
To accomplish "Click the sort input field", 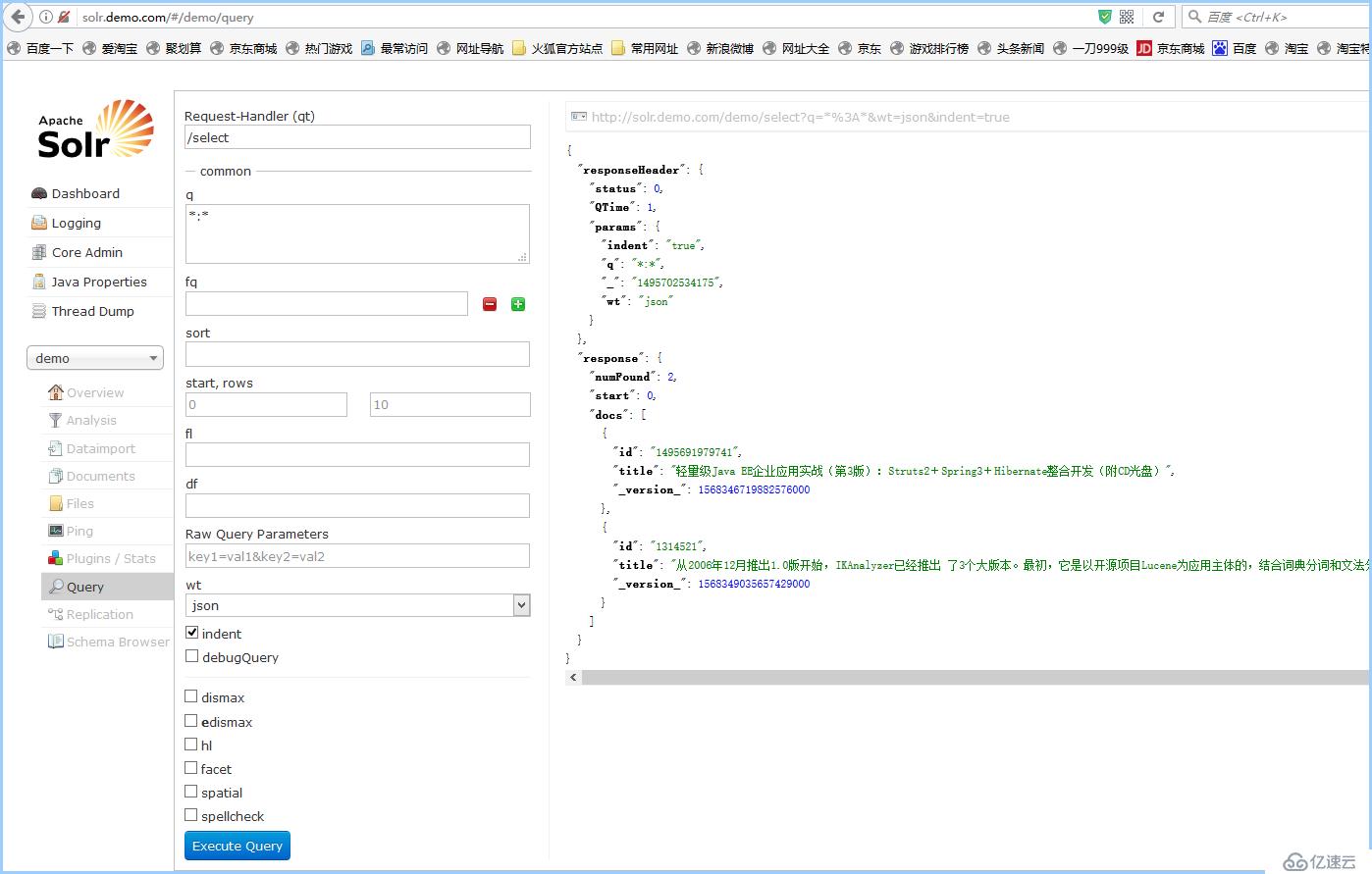I will click(357, 354).
